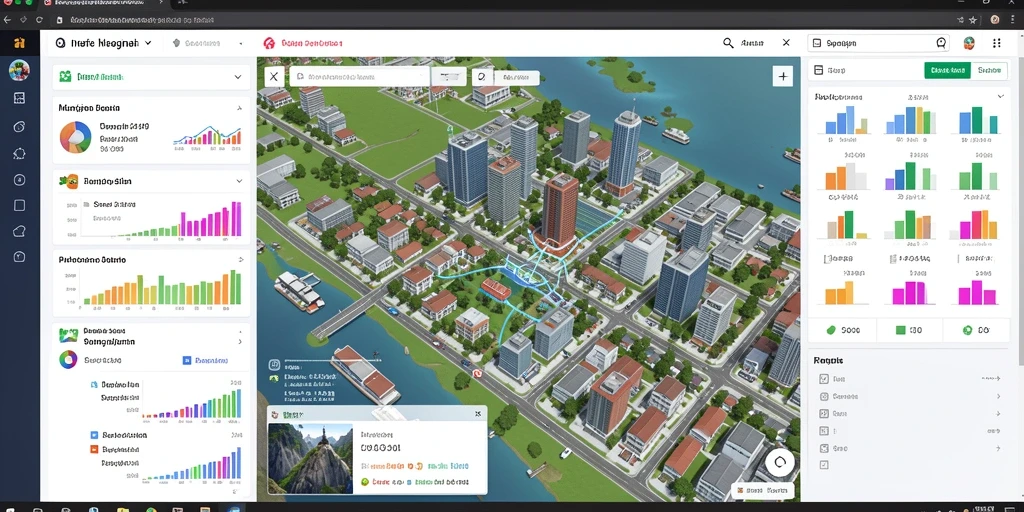This screenshot has width=1024, height=512.
Task: Open the cloud-shaped icon in dark sidebar
Action: coord(19,231)
